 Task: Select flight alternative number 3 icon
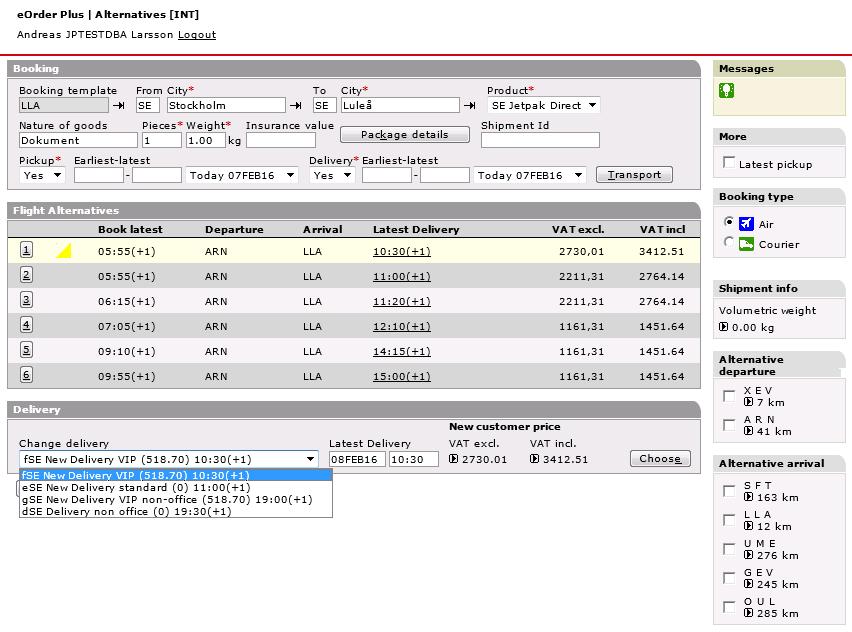pyautogui.click(x=26, y=300)
